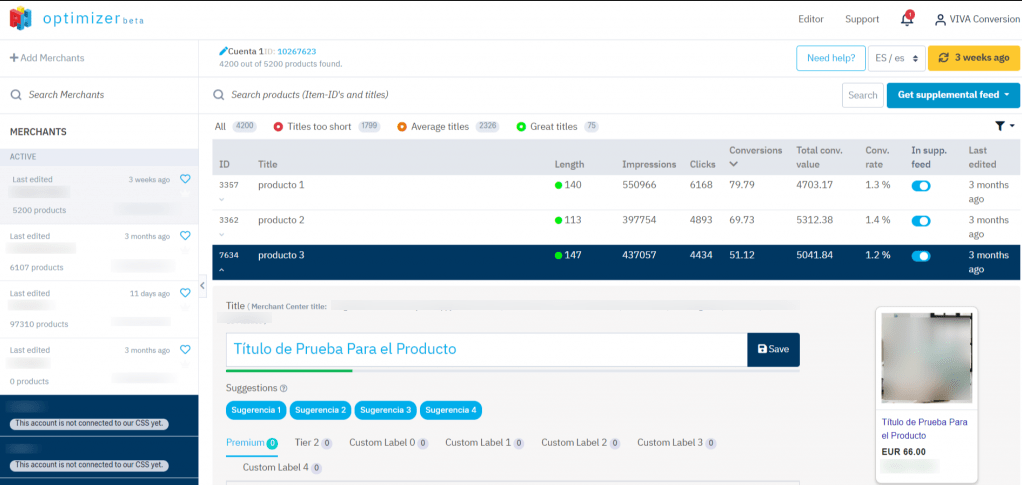This screenshot has height=485, width=1022.
Task: Switch to Custom Label 3 tab
Action: click(677, 443)
